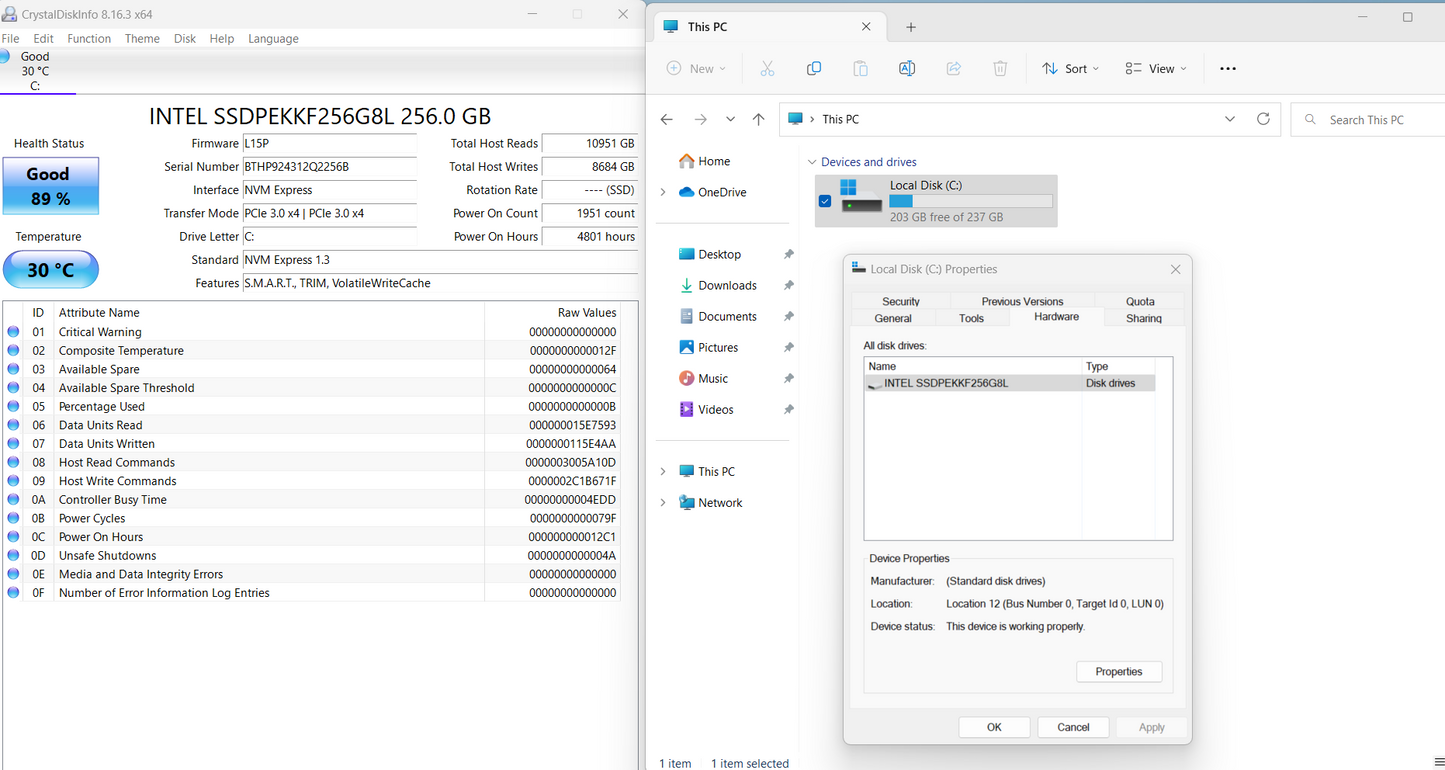Click the Name column header in drives list
This screenshot has height=770, width=1445.
pyautogui.click(x=974, y=366)
